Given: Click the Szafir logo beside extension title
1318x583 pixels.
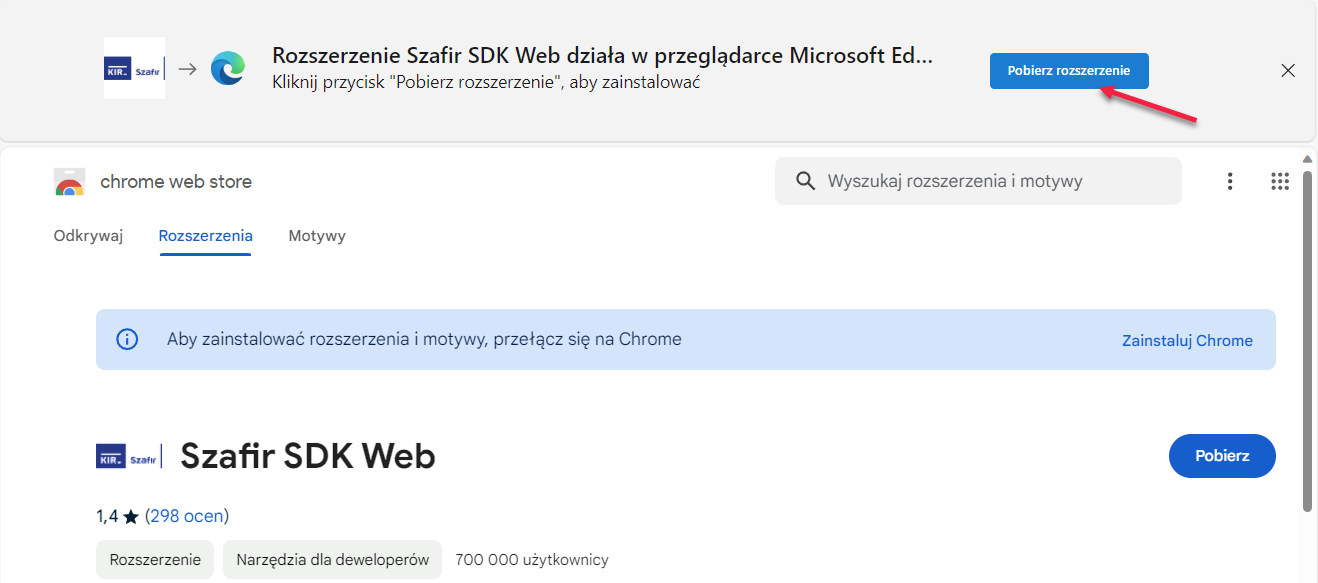Looking at the screenshot, I should [x=129, y=456].
